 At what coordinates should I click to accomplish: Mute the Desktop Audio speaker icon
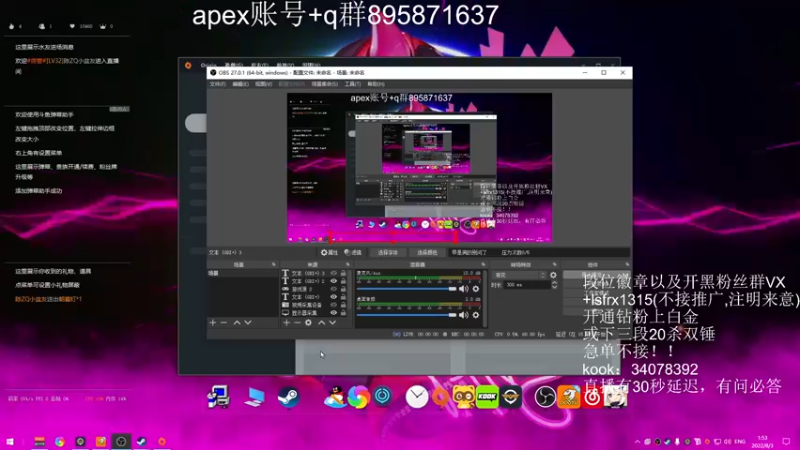[463, 315]
